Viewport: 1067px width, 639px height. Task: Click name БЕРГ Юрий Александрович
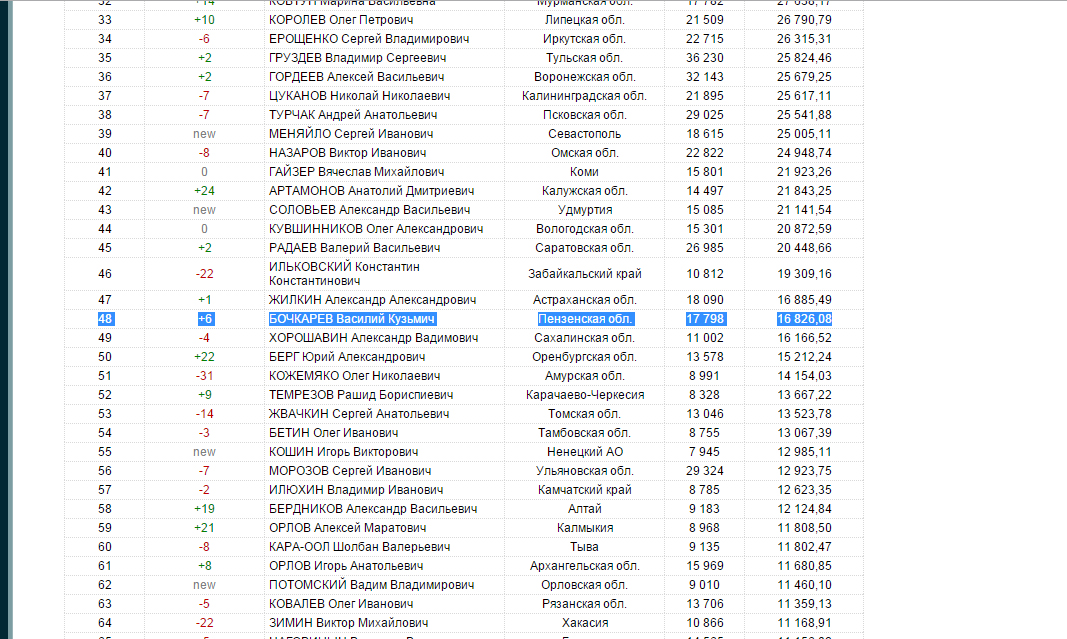pyautogui.click(x=347, y=357)
